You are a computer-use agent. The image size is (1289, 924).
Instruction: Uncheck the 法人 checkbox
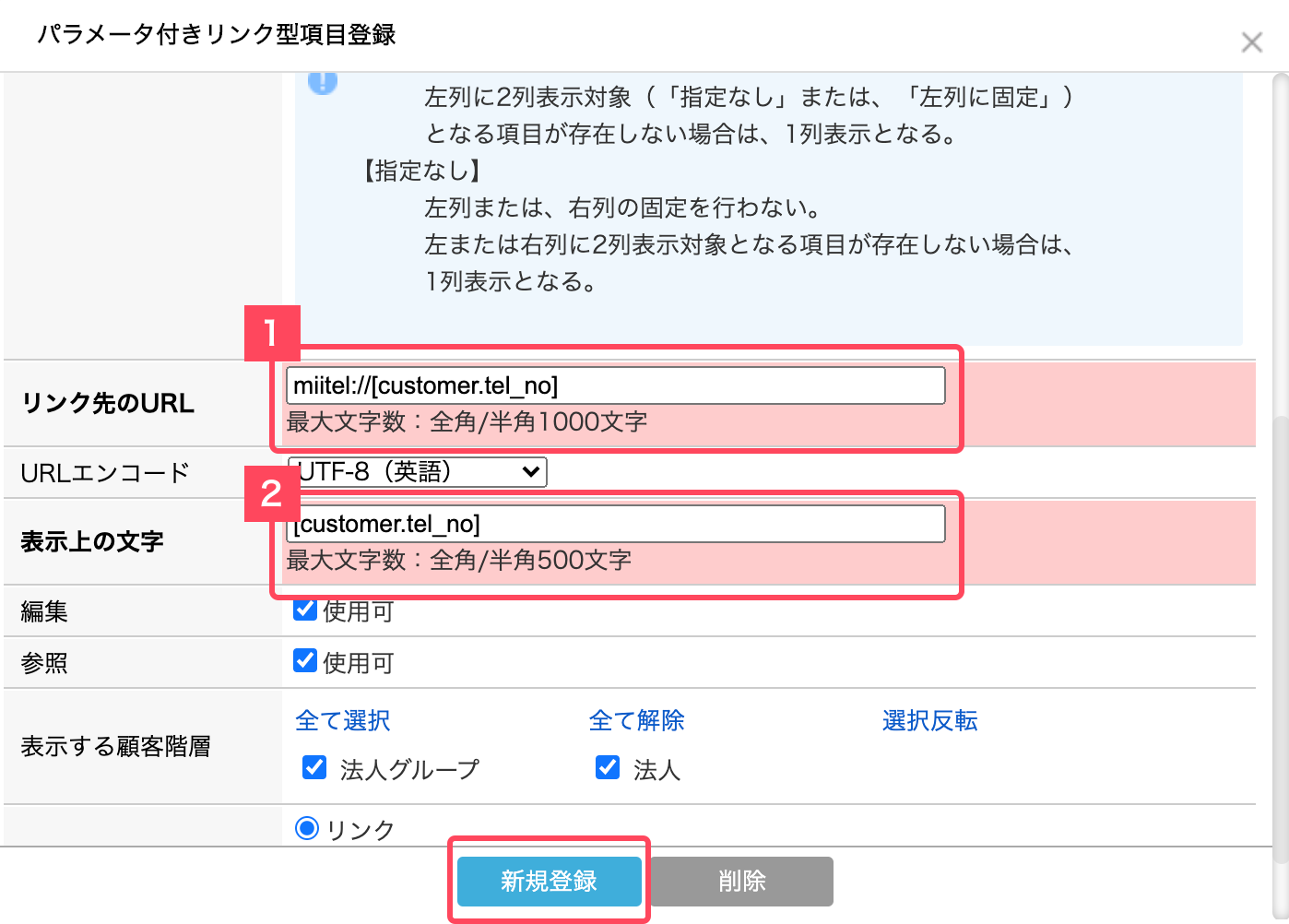pyautogui.click(x=608, y=767)
